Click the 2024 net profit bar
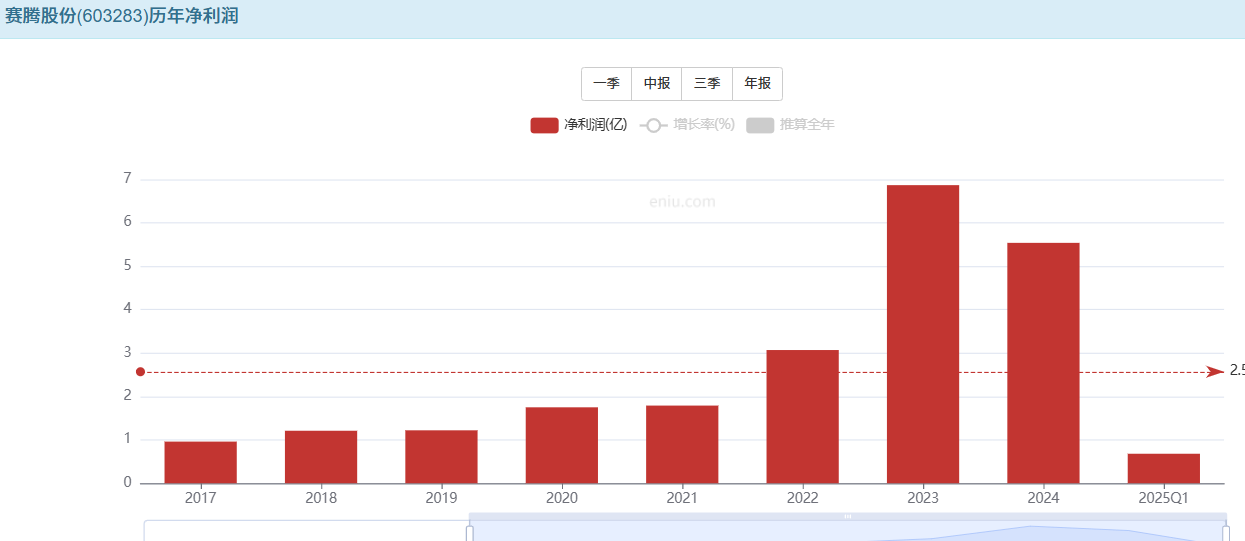Viewport: 1245px width, 541px height. click(x=1043, y=363)
